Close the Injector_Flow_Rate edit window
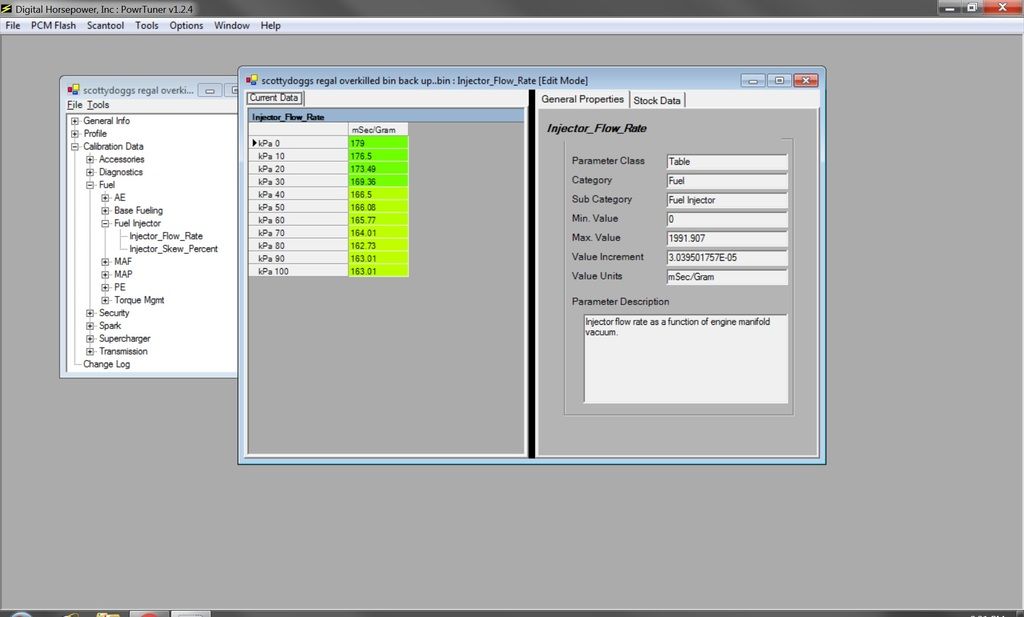 click(x=806, y=80)
